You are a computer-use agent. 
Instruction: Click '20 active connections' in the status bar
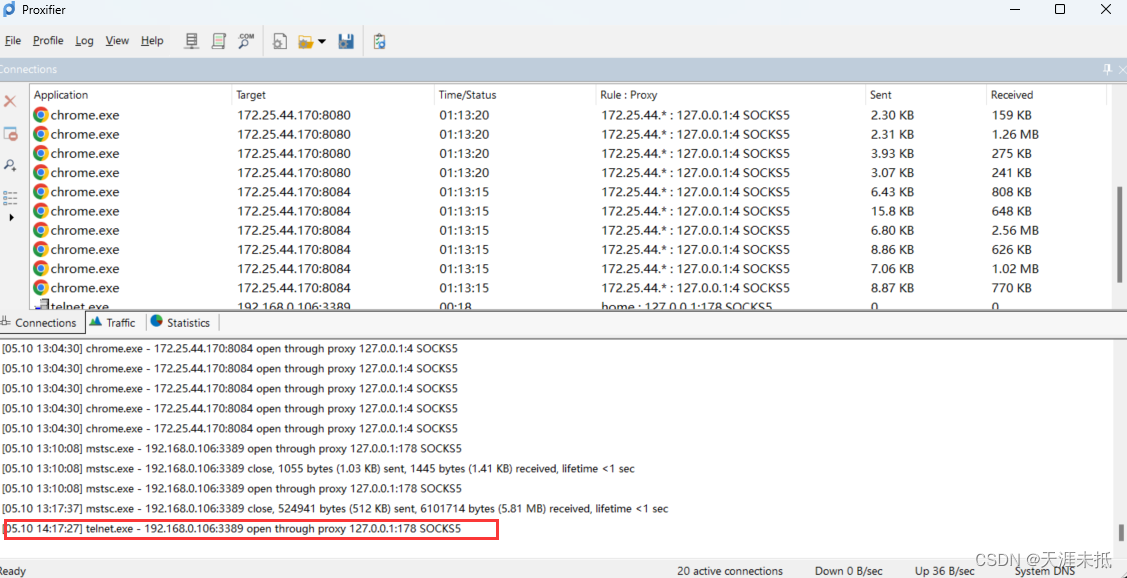[730, 571]
